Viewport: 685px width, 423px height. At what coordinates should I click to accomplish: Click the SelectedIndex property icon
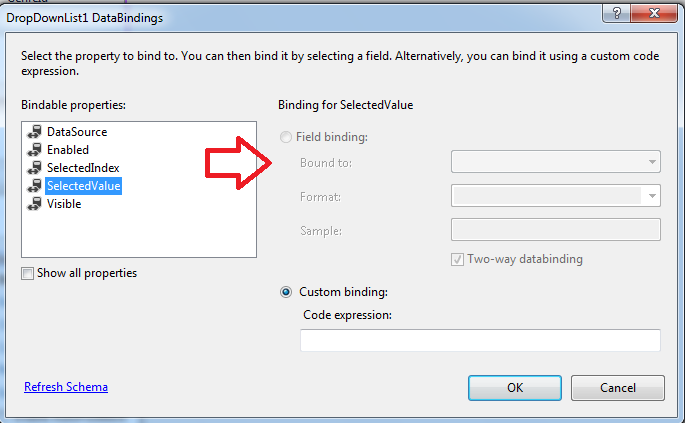pyautogui.click(x=36, y=168)
